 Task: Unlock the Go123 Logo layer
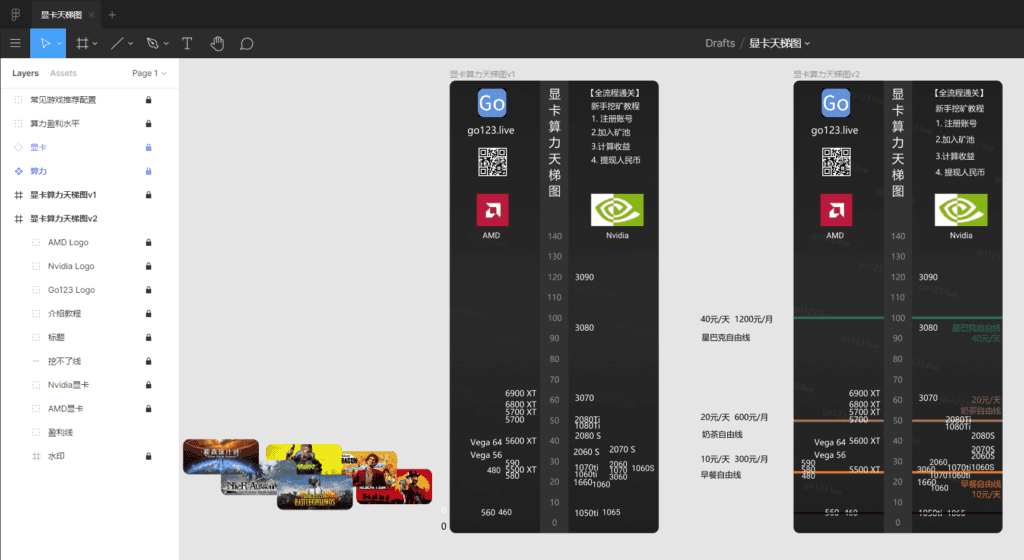(x=148, y=290)
